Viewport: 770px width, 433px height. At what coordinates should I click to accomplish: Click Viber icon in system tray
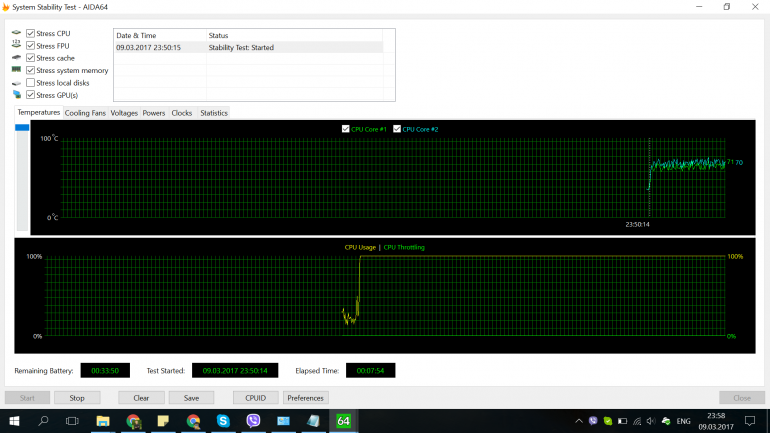click(593, 421)
